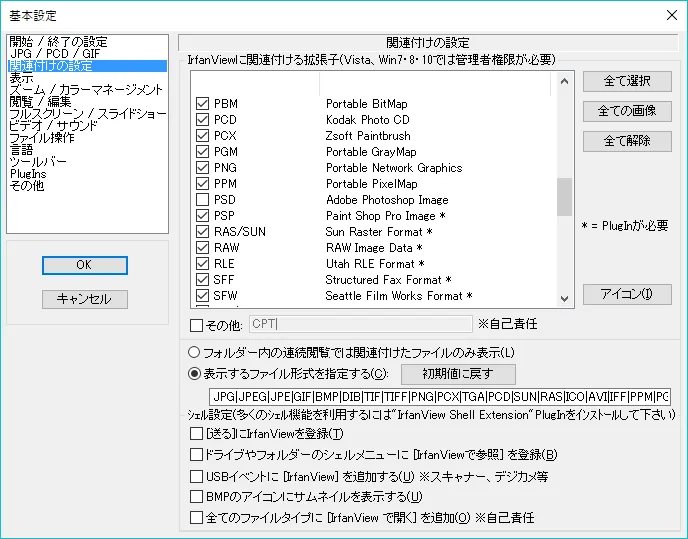Select 'Seattle Film Works Format *' text
Viewport: 688px width, 539px height.
399,295
